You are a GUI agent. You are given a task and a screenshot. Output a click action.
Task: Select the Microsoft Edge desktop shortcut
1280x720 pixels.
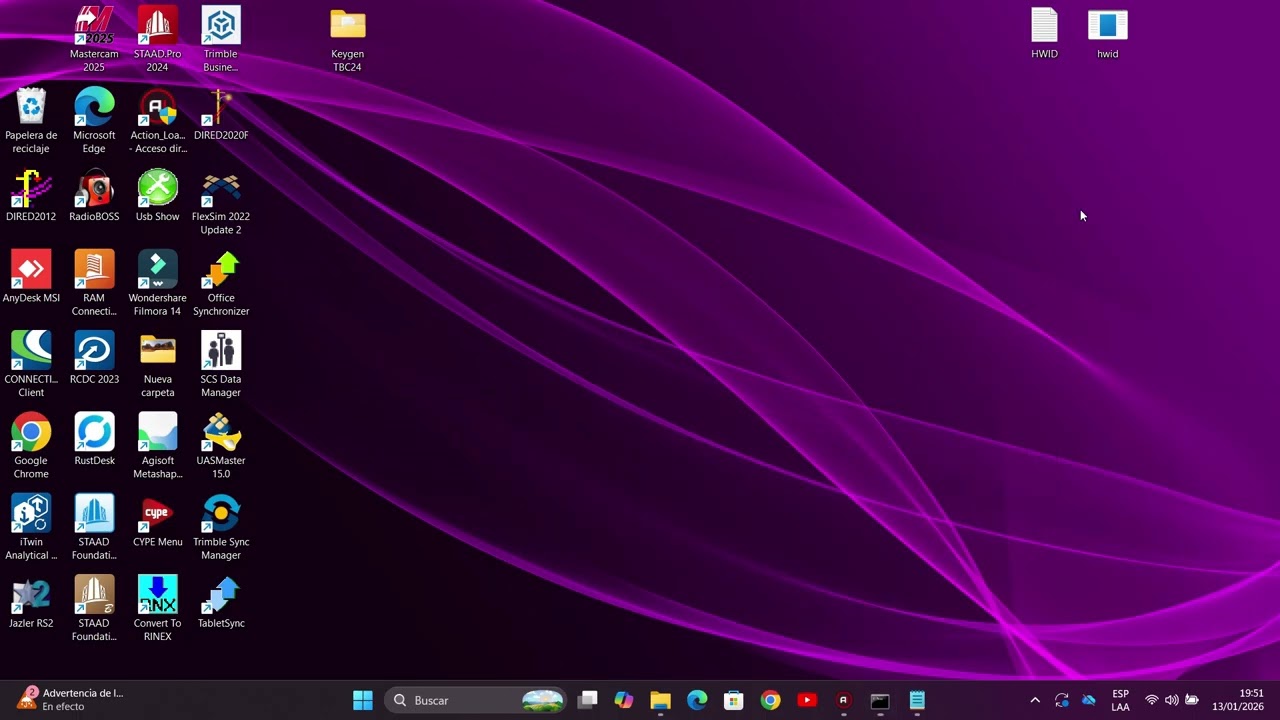pos(94,121)
